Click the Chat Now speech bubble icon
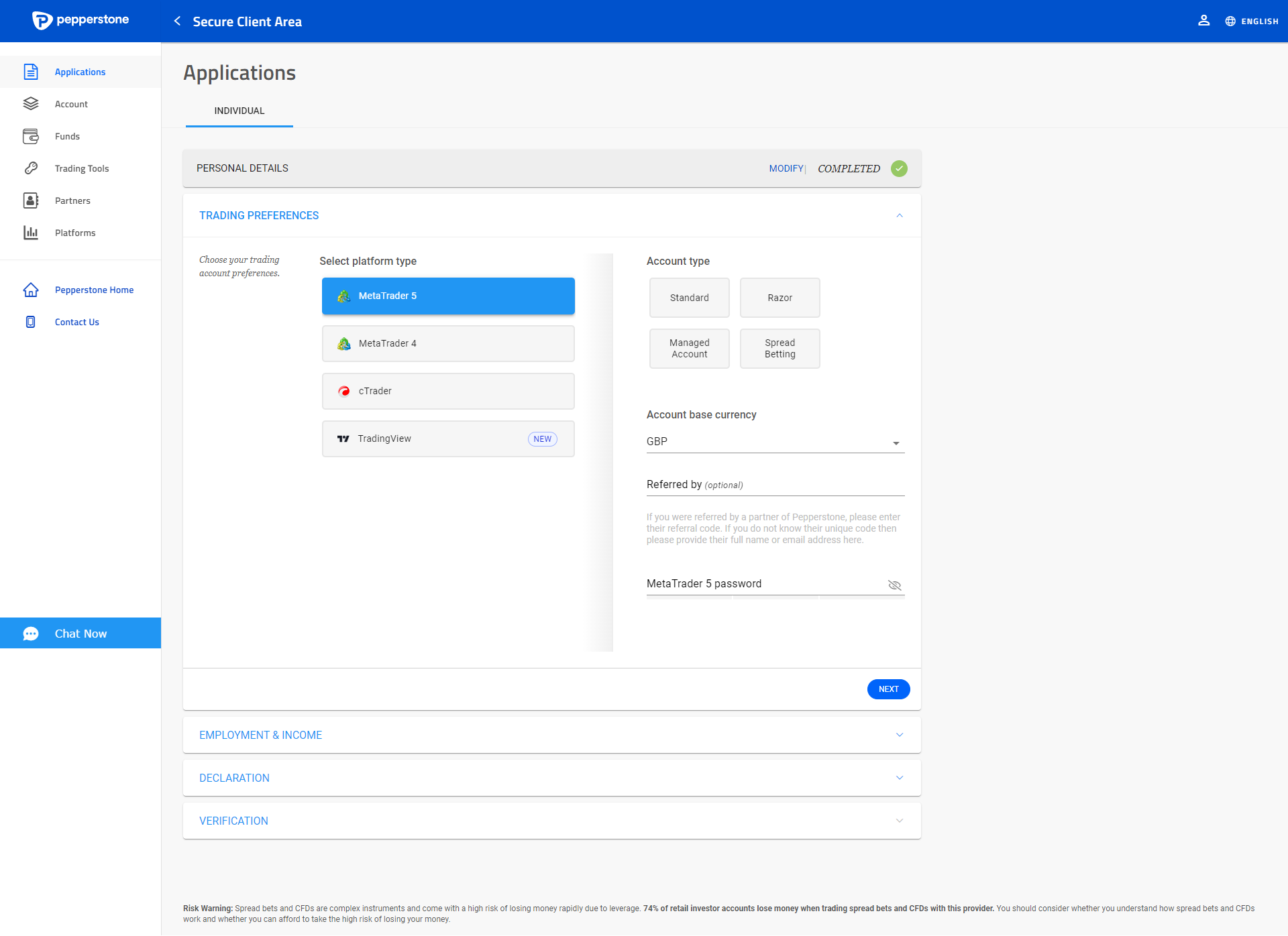The width and height of the screenshot is (1288, 936). 31,634
